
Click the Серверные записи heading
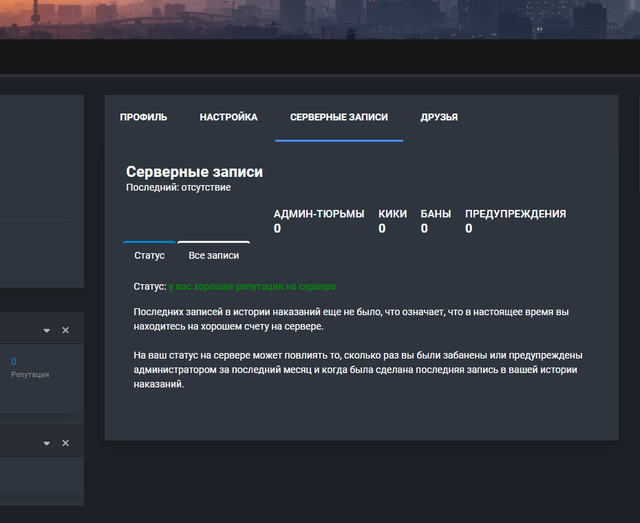[x=194, y=172]
